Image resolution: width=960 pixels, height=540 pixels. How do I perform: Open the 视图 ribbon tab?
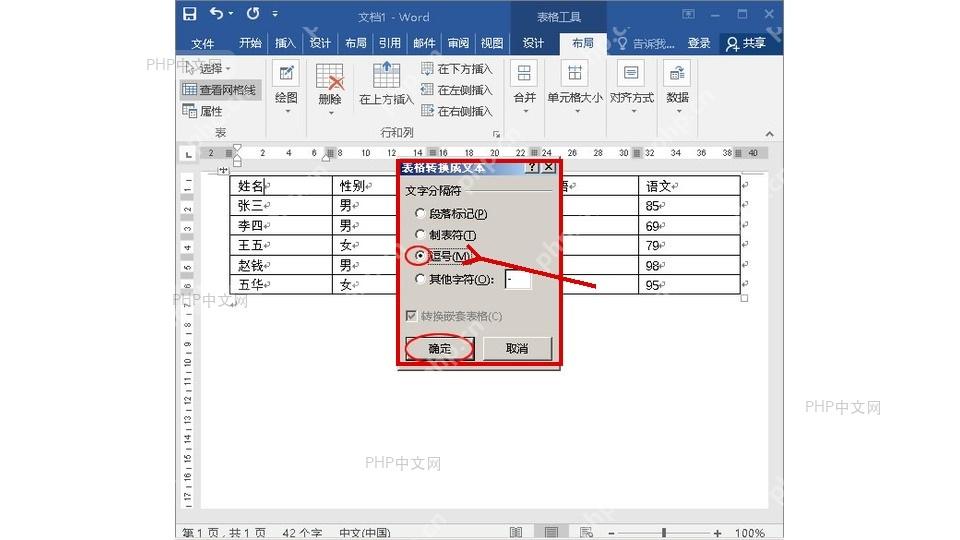click(492, 43)
